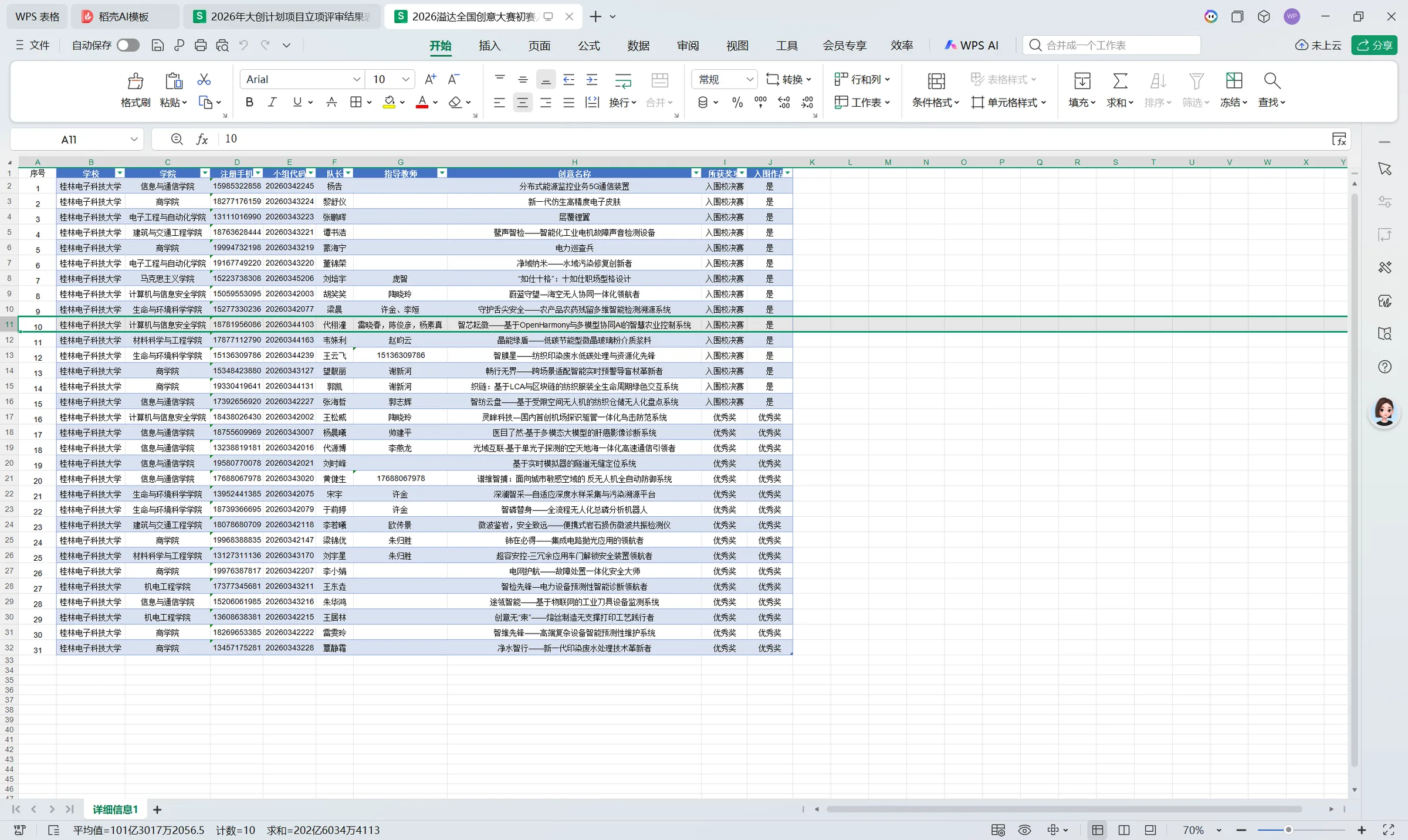
Task: Apply Bold formatting button
Action: (249, 102)
